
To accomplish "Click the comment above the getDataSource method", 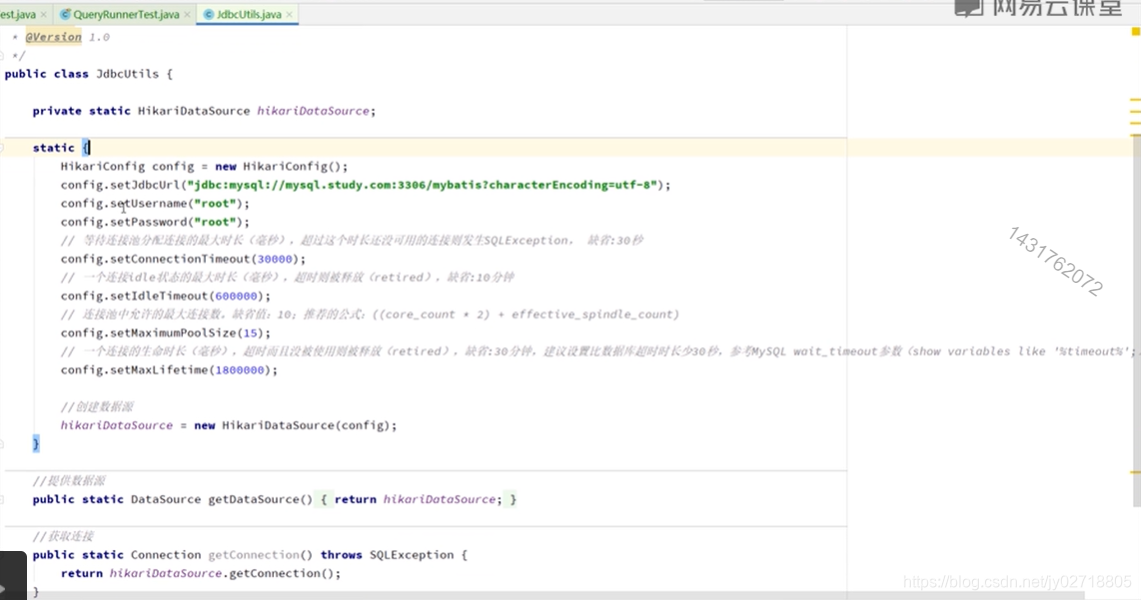I will (x=69, y=481).
